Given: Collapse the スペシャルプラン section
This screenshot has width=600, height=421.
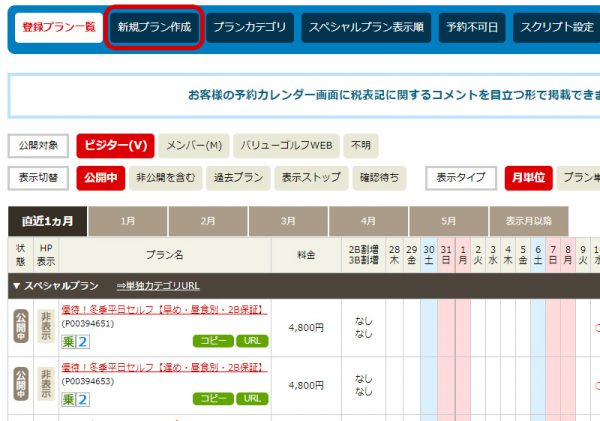Looking at the screenshot, I should pyautogui.click(x=16, y=286).
